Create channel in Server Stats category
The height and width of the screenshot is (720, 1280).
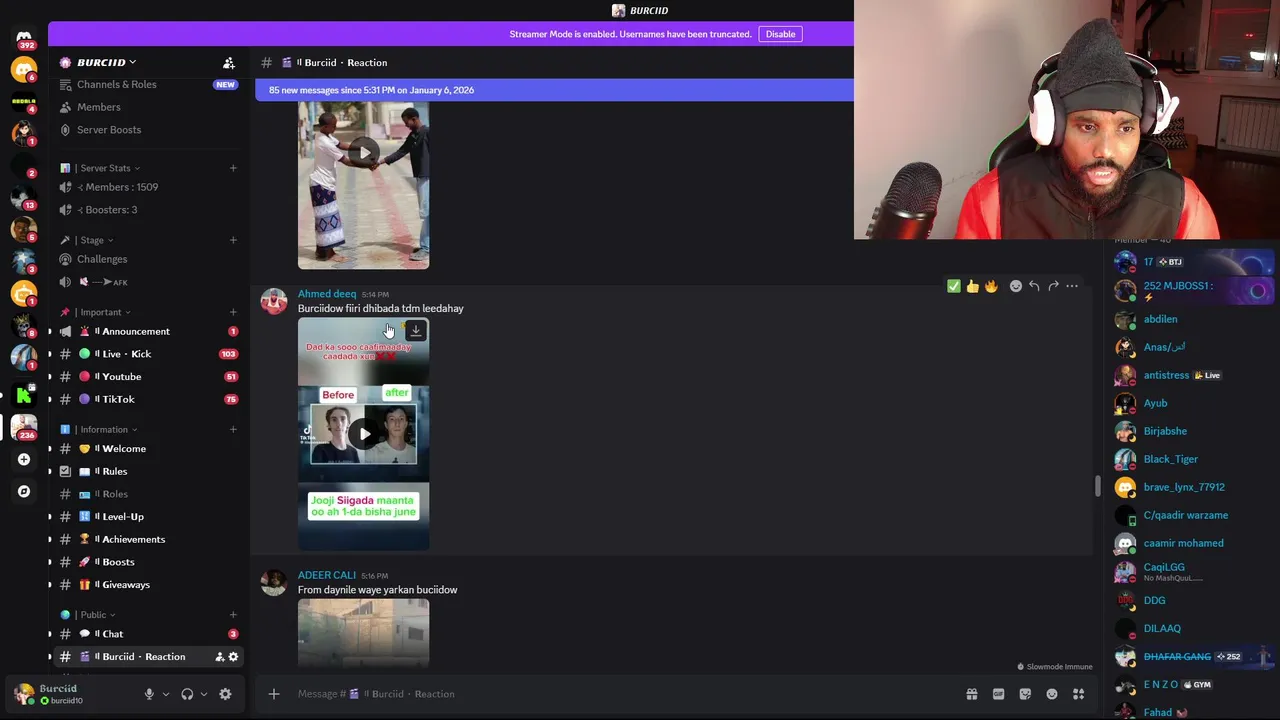coord(233,168)
